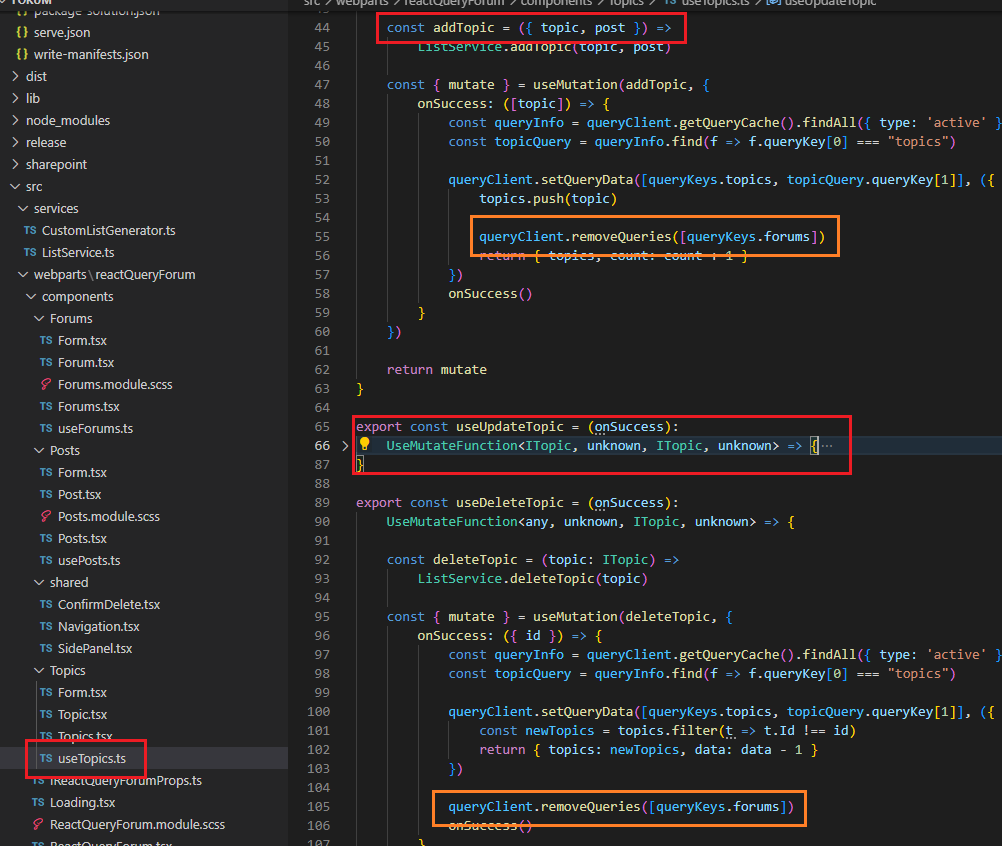Open Navigation.tsx from the explorer

click(98, 627)
